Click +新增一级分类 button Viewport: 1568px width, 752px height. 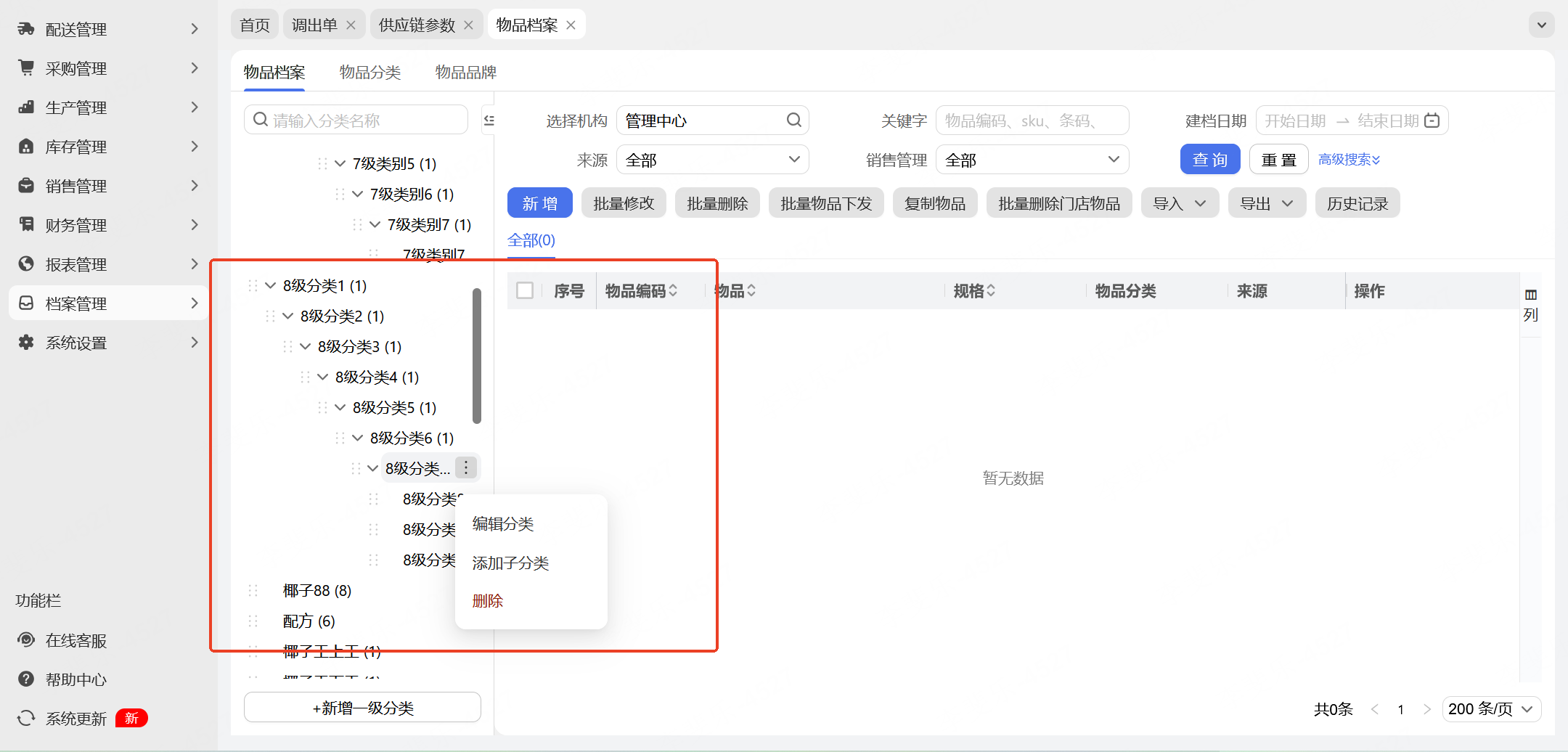362,708
